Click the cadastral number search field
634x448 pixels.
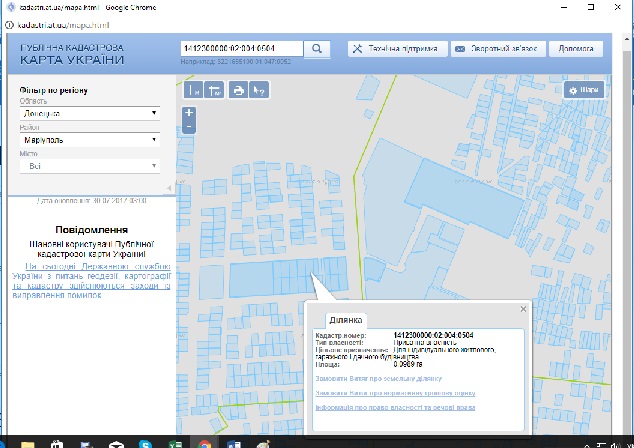click(242, 49)
